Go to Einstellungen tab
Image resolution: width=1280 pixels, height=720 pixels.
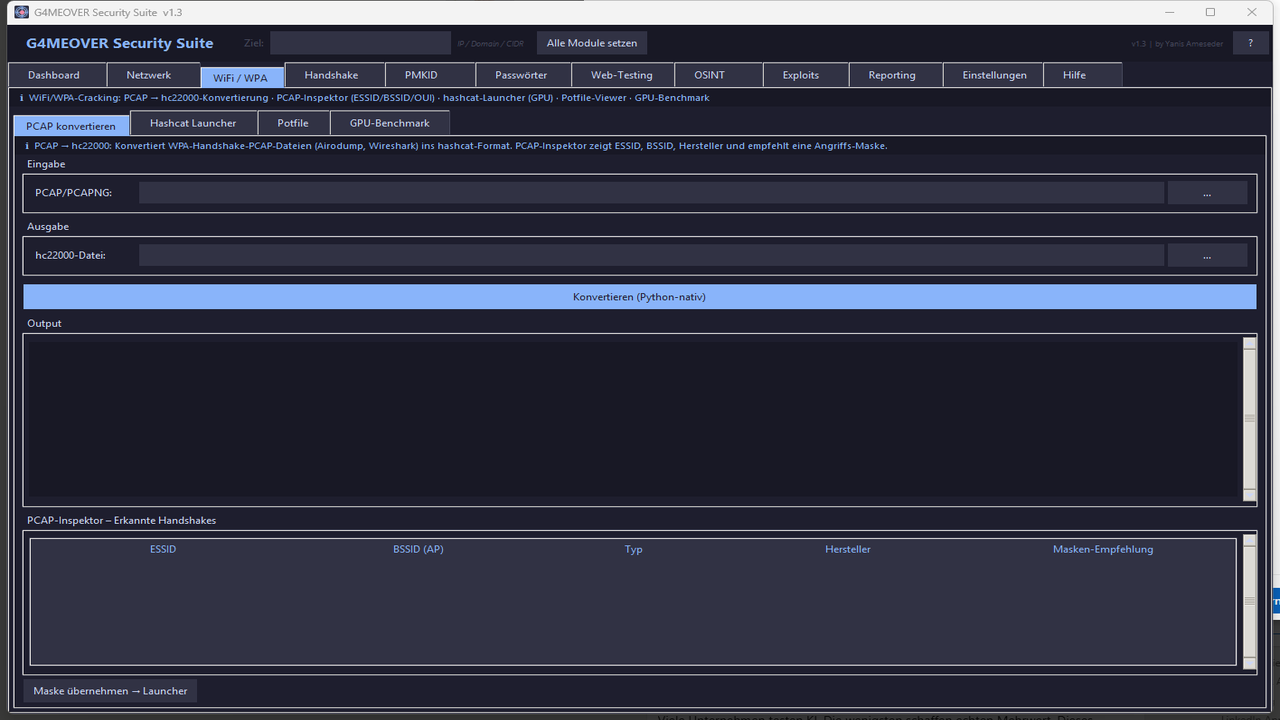click(x=994, y=75)
